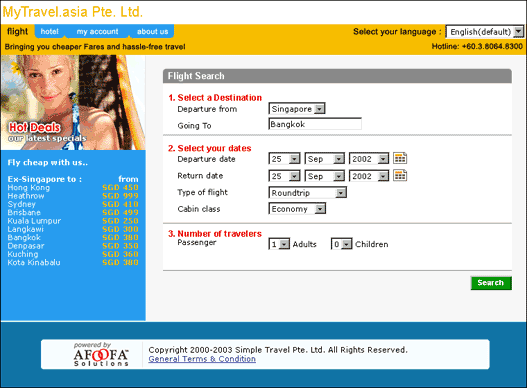This screenshot has width=527, height=388.
Task: Open the departure day dropdown
Action: (x=284, y=159)
